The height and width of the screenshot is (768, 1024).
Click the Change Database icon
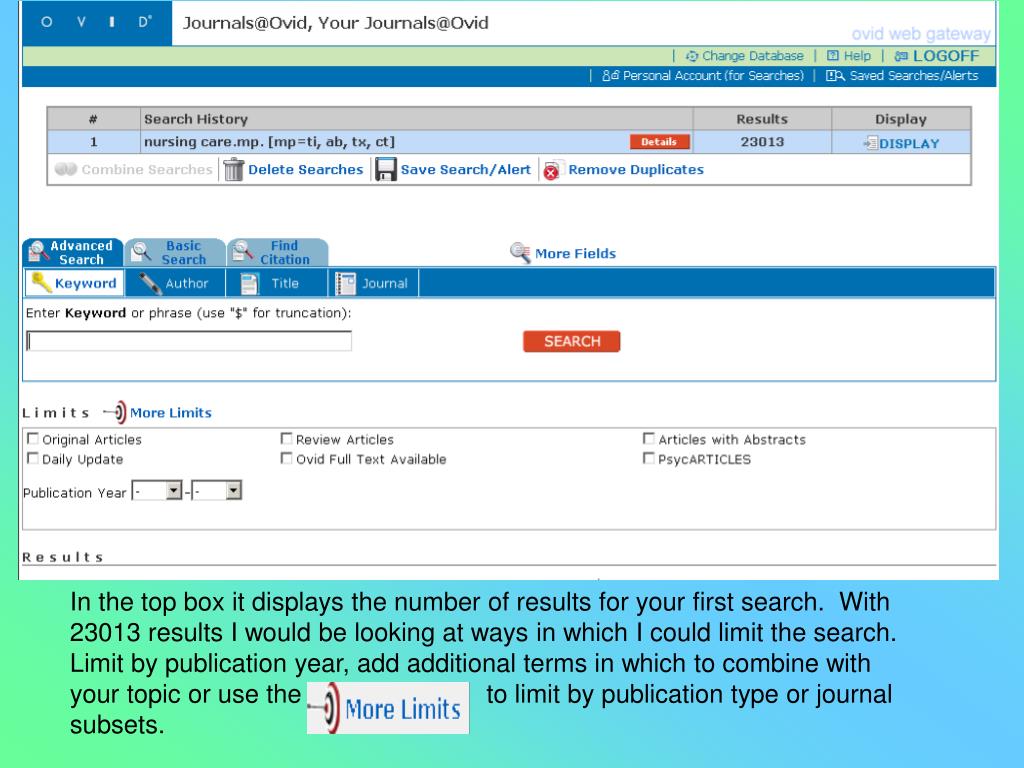point(692,56)
